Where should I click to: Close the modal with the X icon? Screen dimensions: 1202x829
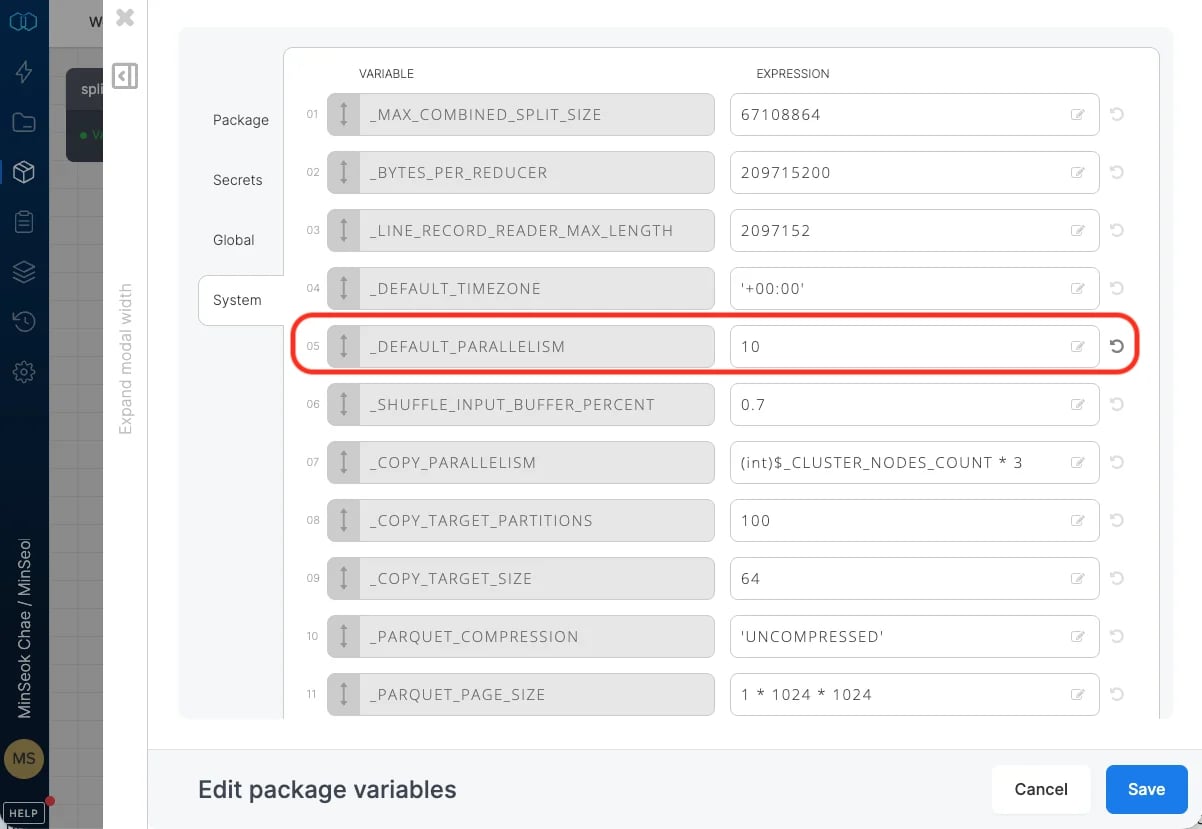coord(125,17)
